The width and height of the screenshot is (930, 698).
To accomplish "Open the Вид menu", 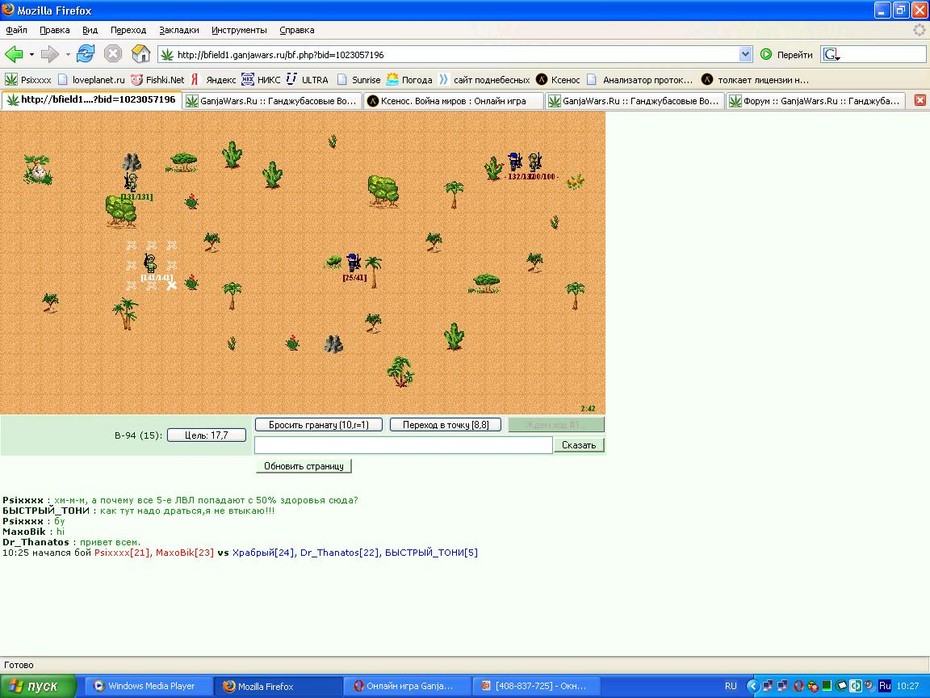I will (x=90, y=30).
